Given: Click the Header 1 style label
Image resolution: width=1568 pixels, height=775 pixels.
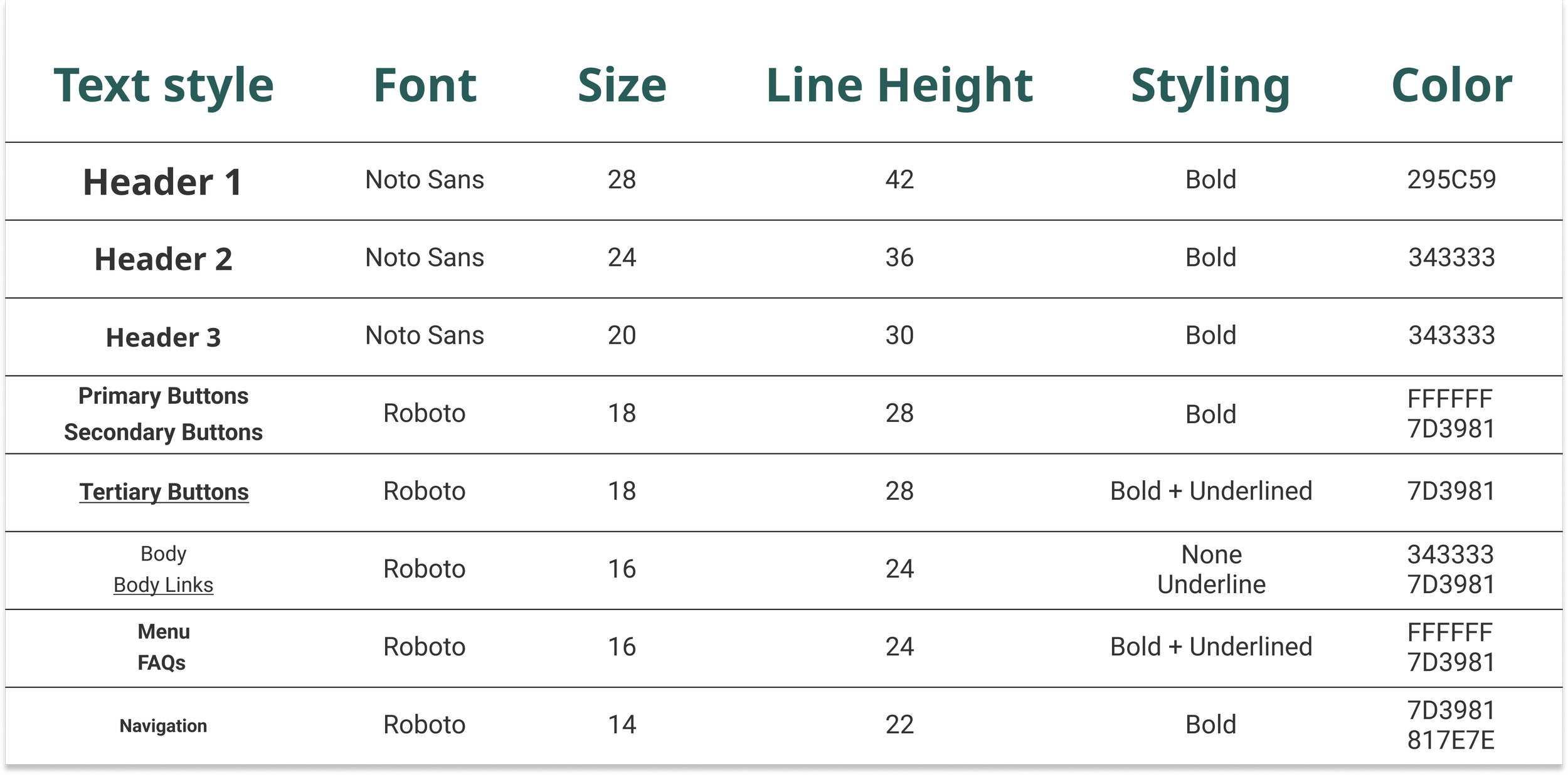Looking at the screenshot, I should pos(163,182).
